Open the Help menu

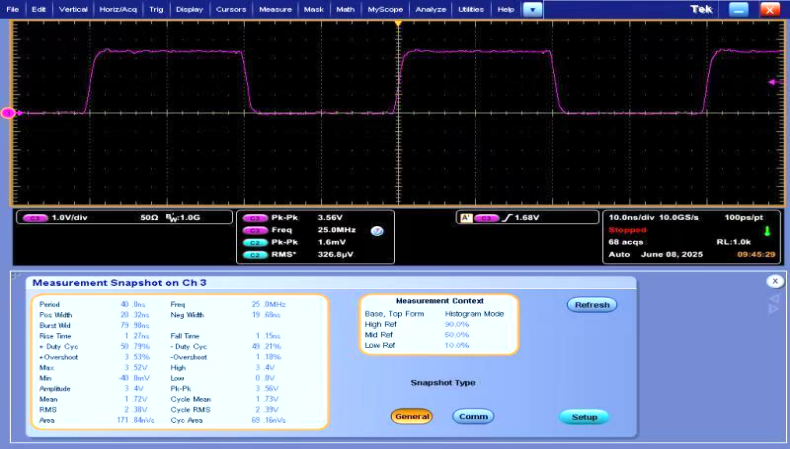click(505, 9)
